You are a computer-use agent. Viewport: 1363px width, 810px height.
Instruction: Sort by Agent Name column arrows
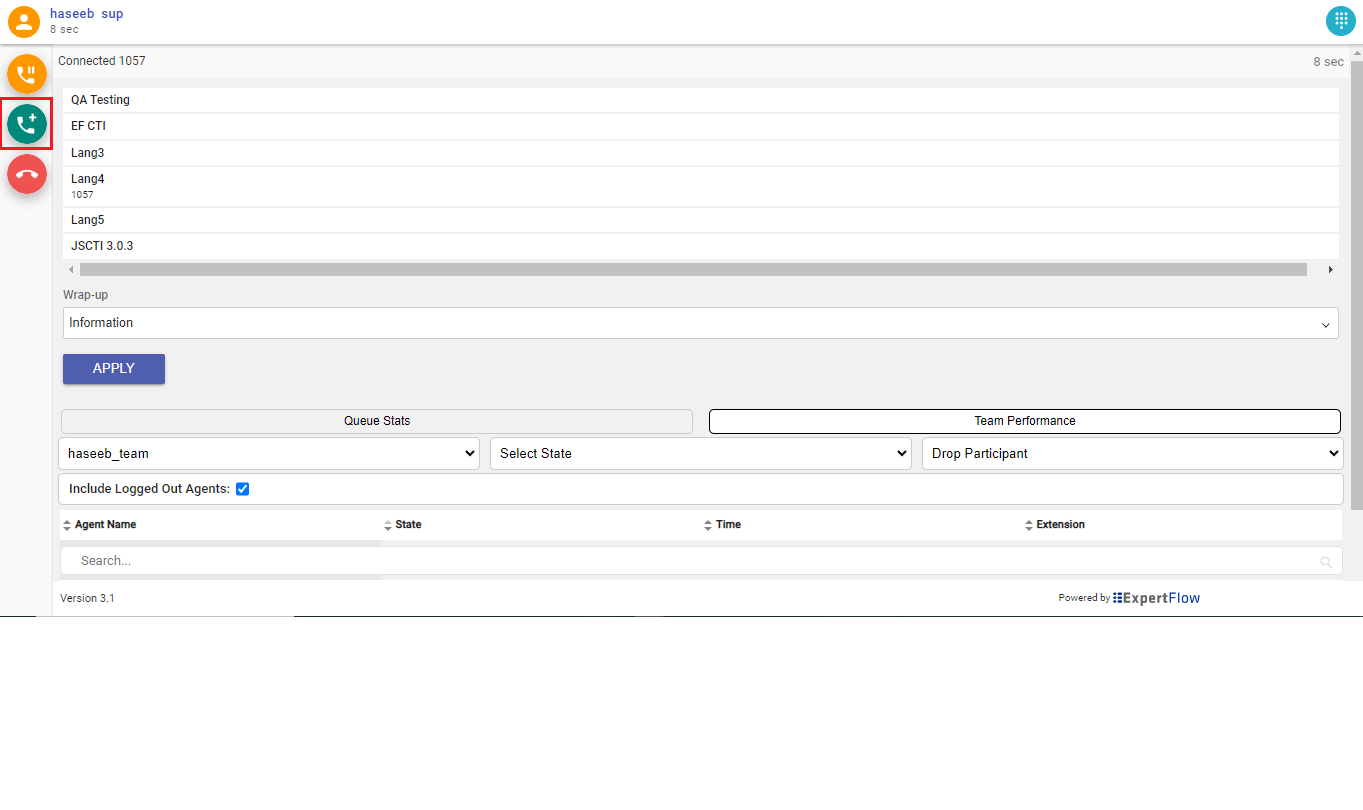point(67,525)
